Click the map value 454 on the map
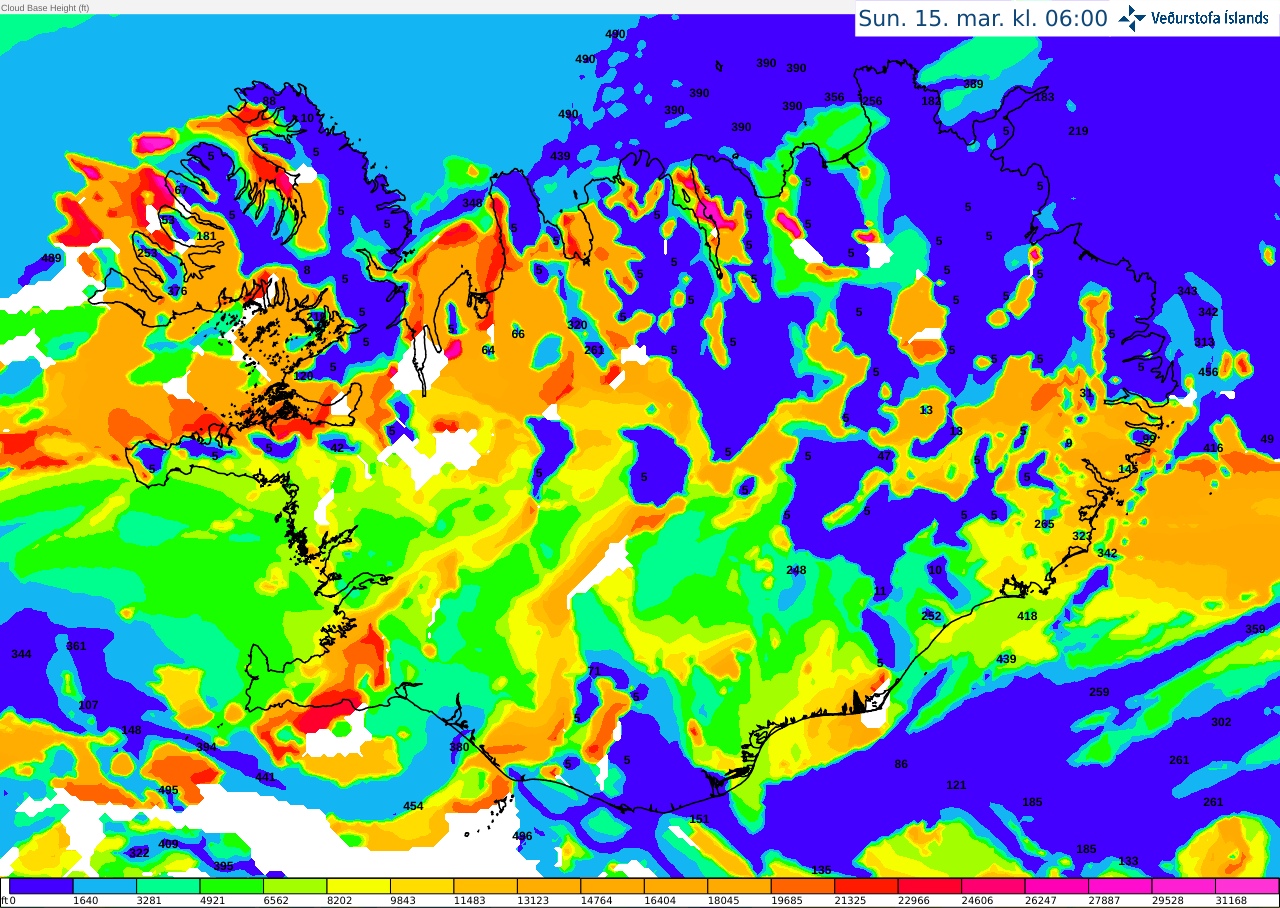Viewport: 1280px width, 908px height. [413, 806]
